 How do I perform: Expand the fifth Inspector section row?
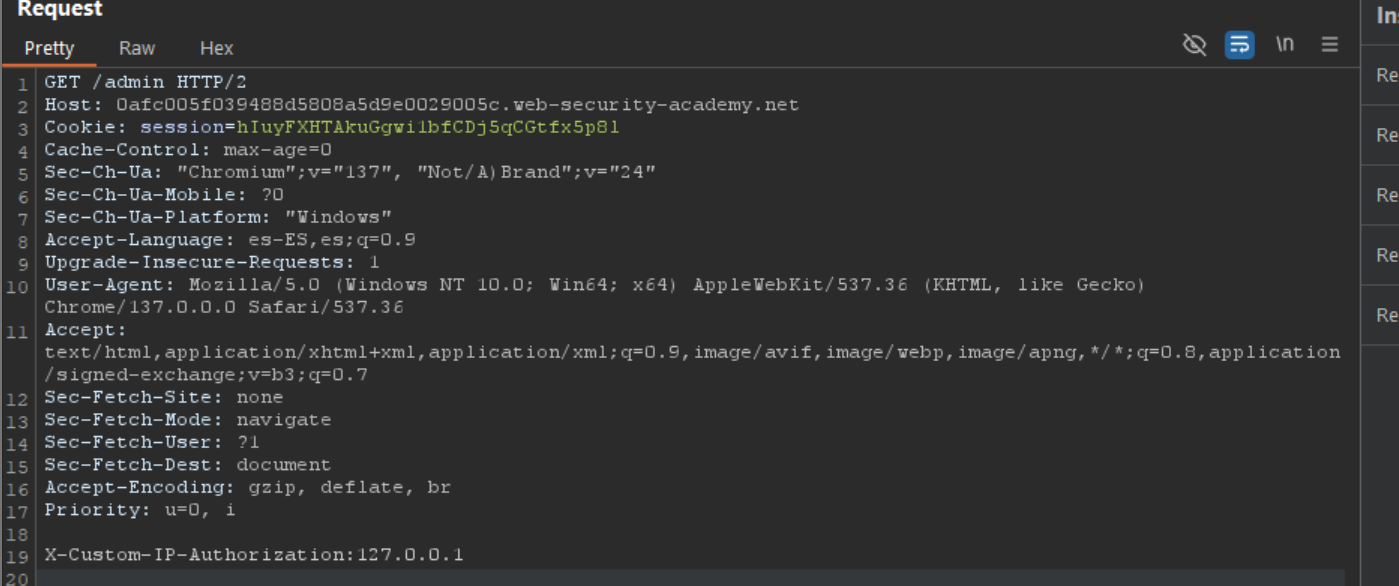[1386, 315]
